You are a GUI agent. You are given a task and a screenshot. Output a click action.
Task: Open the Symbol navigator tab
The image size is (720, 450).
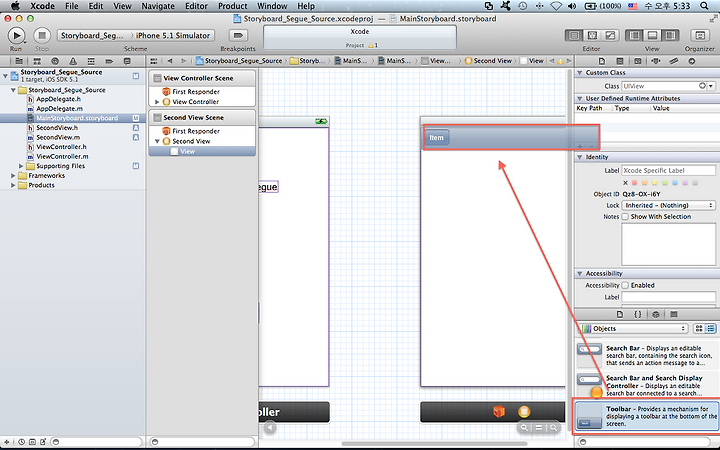pyautogui.click(x=37, y=61)
